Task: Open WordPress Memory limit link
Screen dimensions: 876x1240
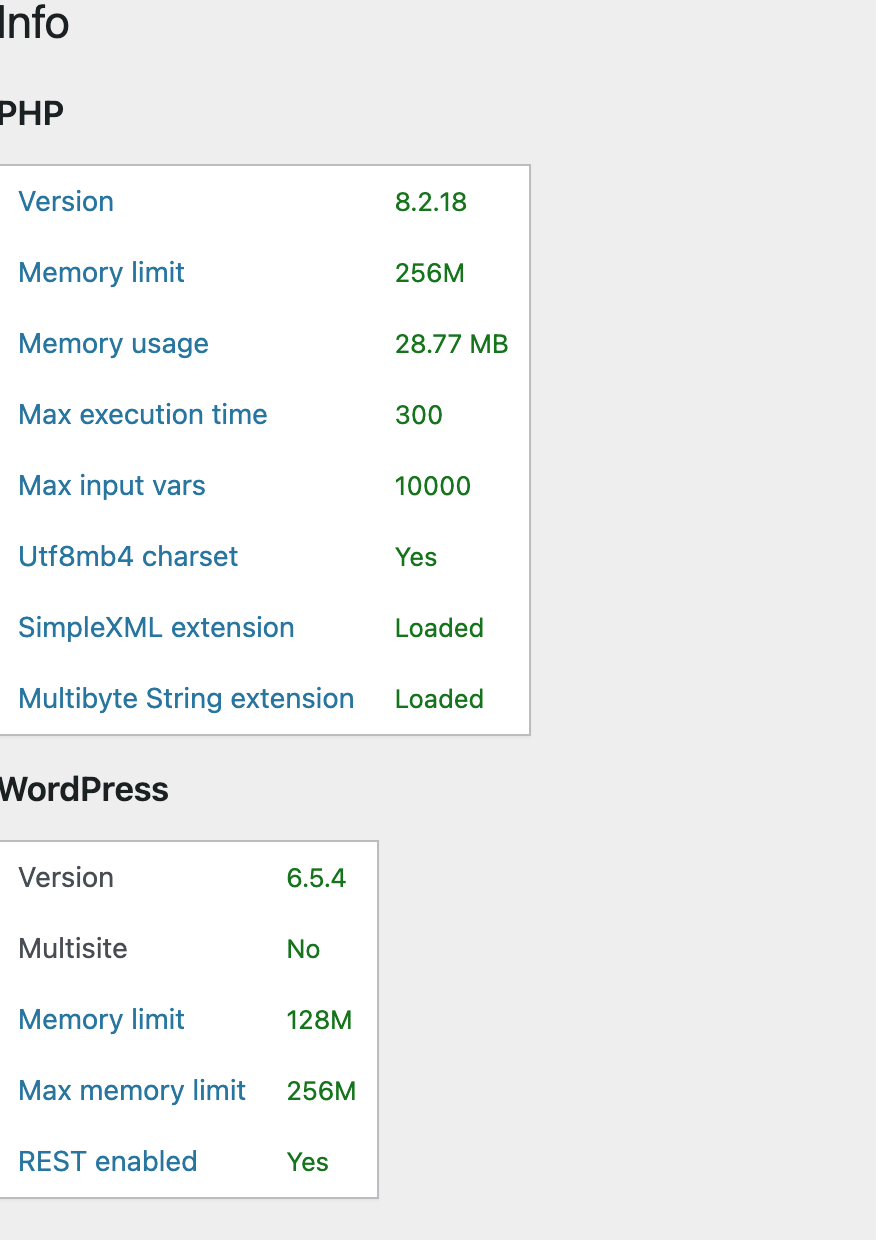Action: (101, 1019)
